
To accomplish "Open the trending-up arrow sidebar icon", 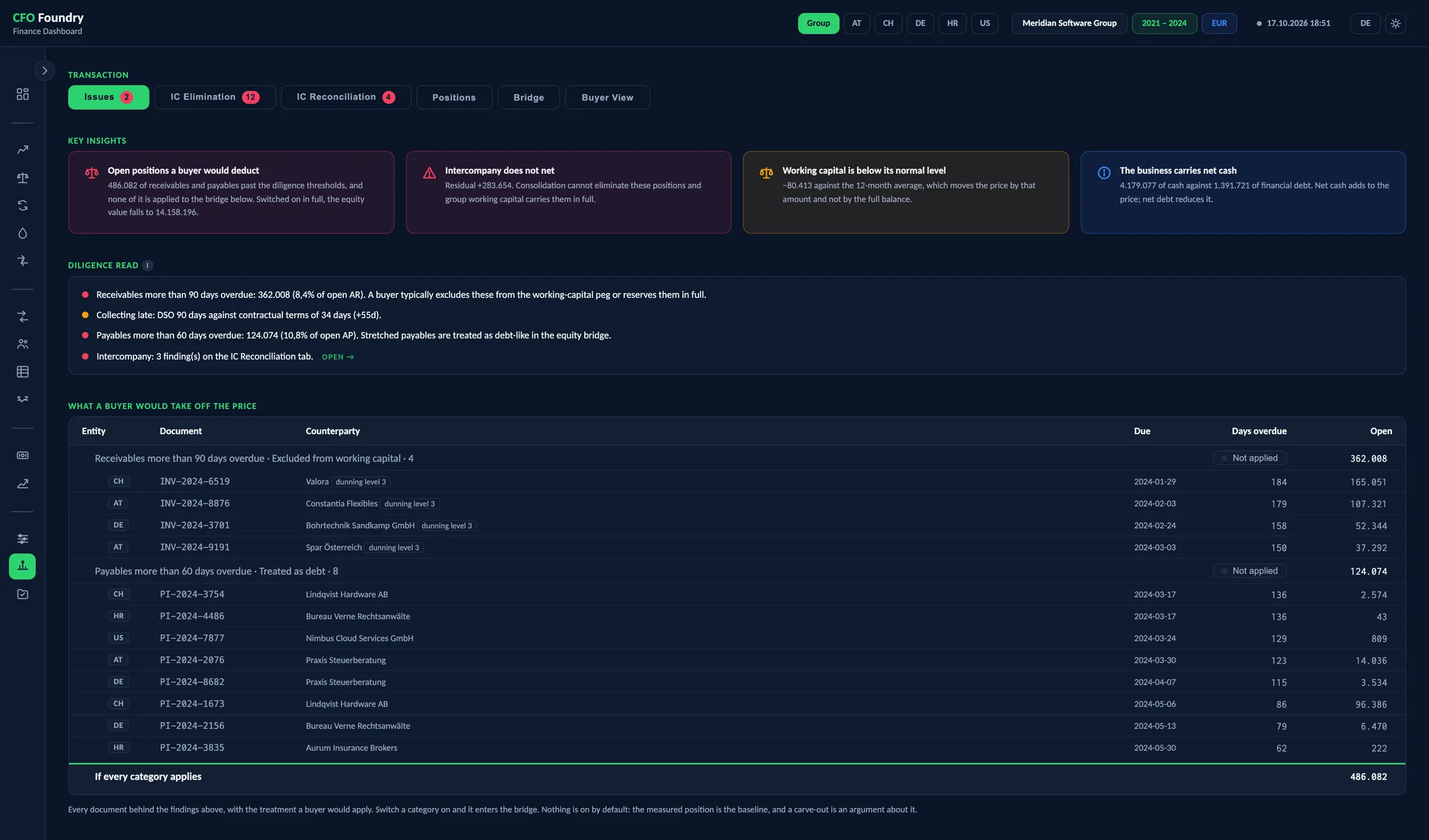I will click(x=23, y=150).
